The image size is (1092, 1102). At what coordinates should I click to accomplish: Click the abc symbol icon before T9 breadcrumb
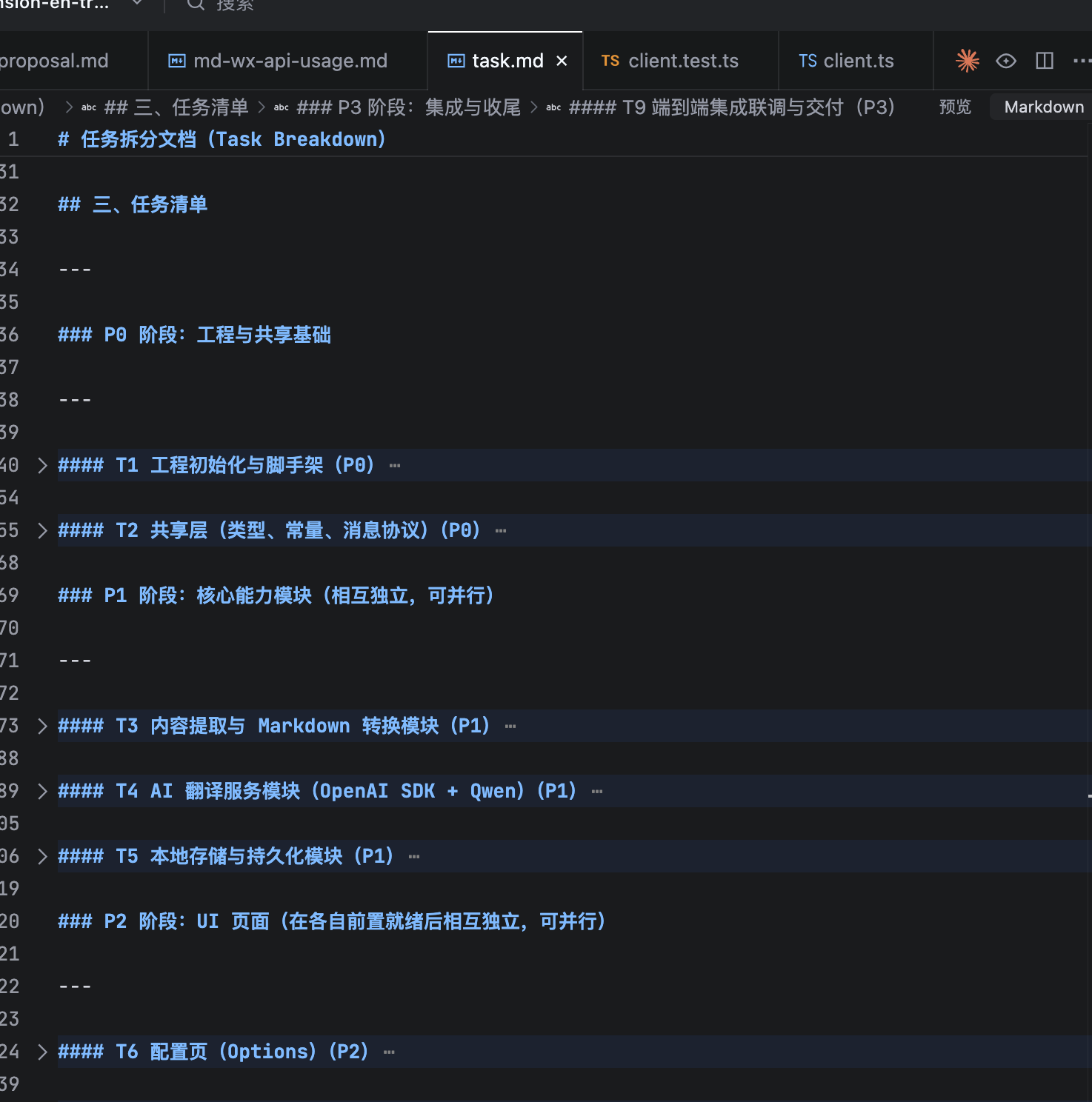pos(553,107)
